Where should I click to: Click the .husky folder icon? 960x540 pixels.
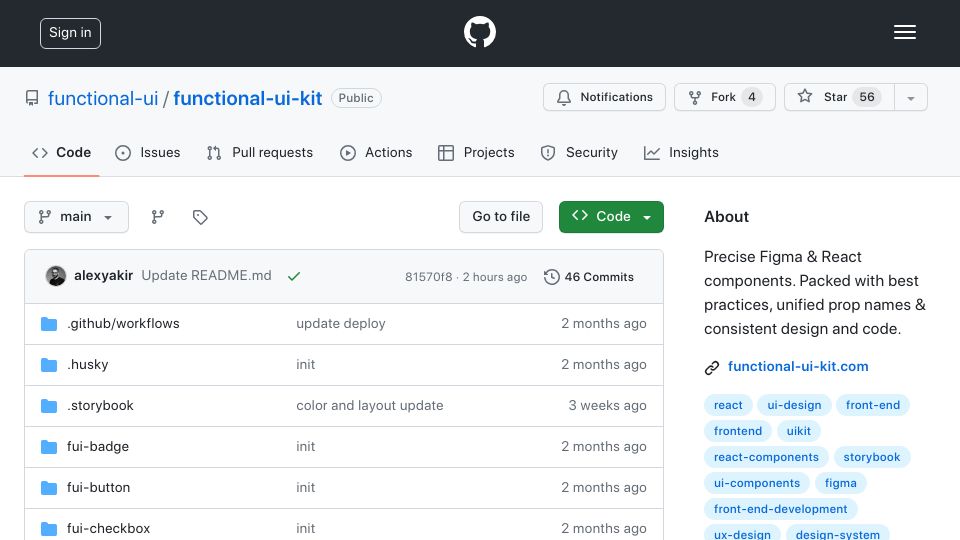coord(49,364)
